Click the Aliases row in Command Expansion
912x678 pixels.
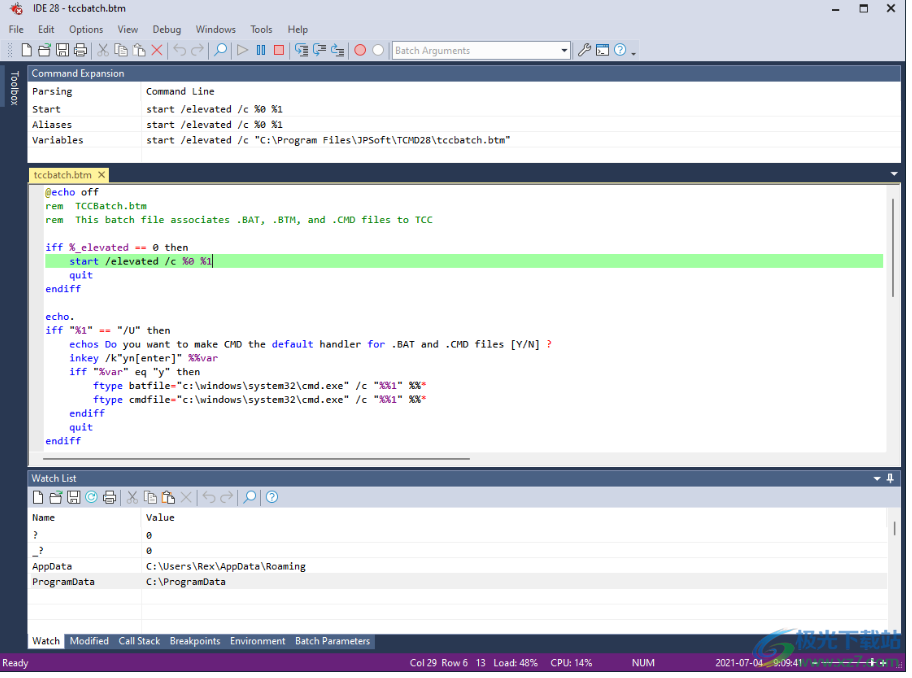click(x=464, y=125)
